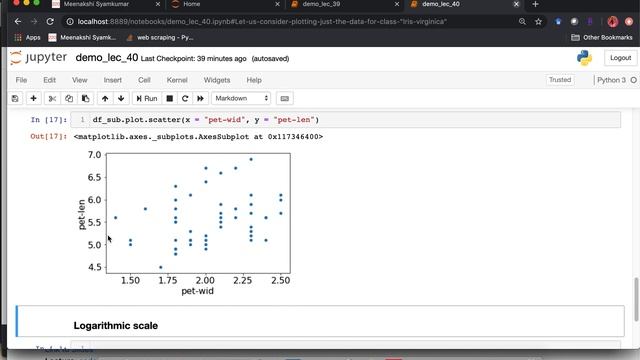Open the Other Bookmarks folder

coord(602,38)
